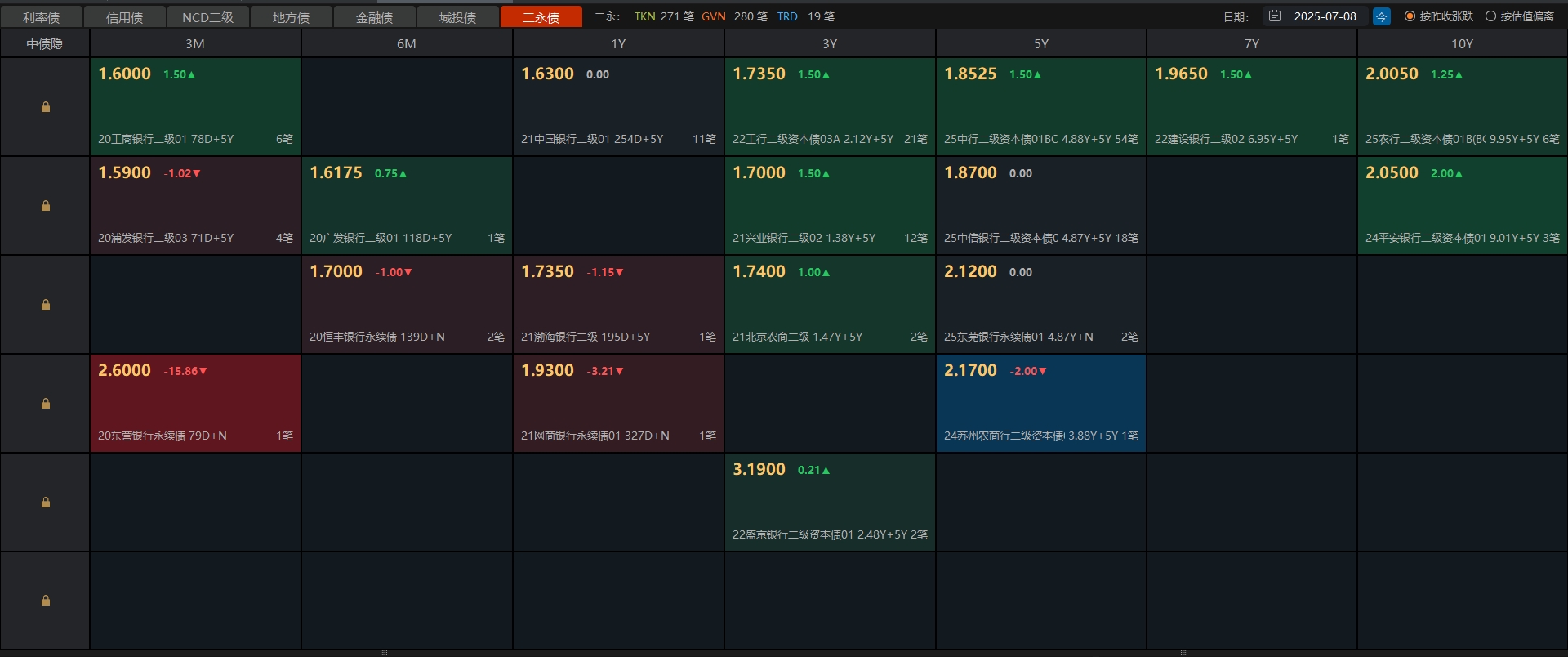Switch to the 信用债 tab

(x=124, y=17)
